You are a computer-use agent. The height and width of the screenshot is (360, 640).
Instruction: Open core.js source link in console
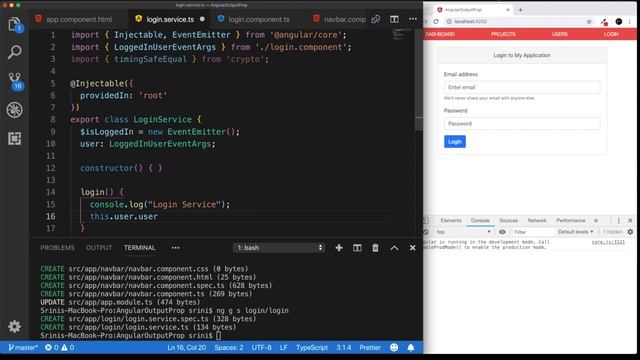click(x=608, y=242)
